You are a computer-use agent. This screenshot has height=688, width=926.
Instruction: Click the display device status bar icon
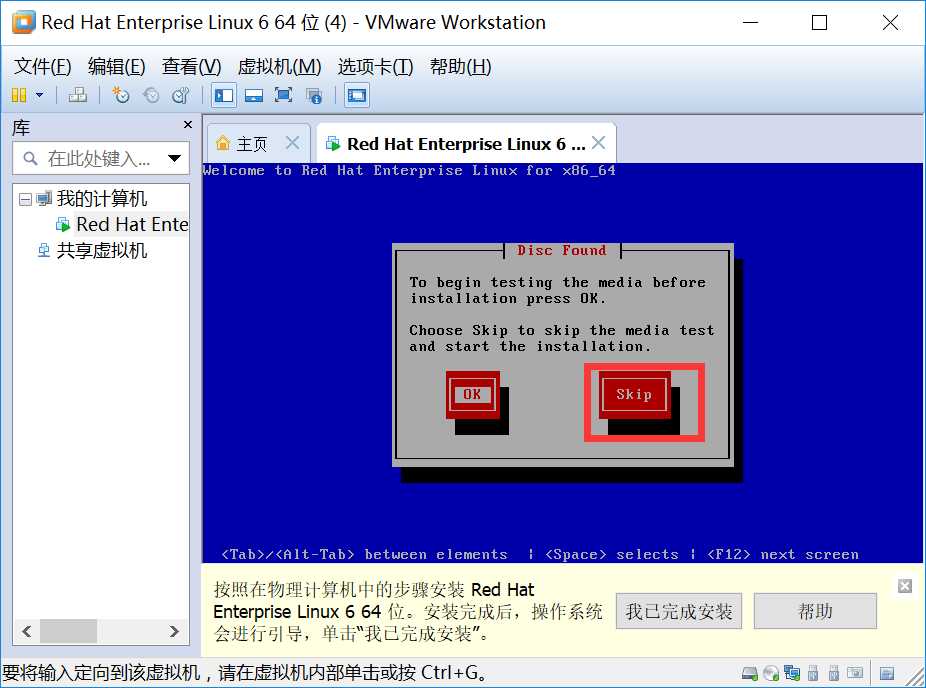point(855,673)
